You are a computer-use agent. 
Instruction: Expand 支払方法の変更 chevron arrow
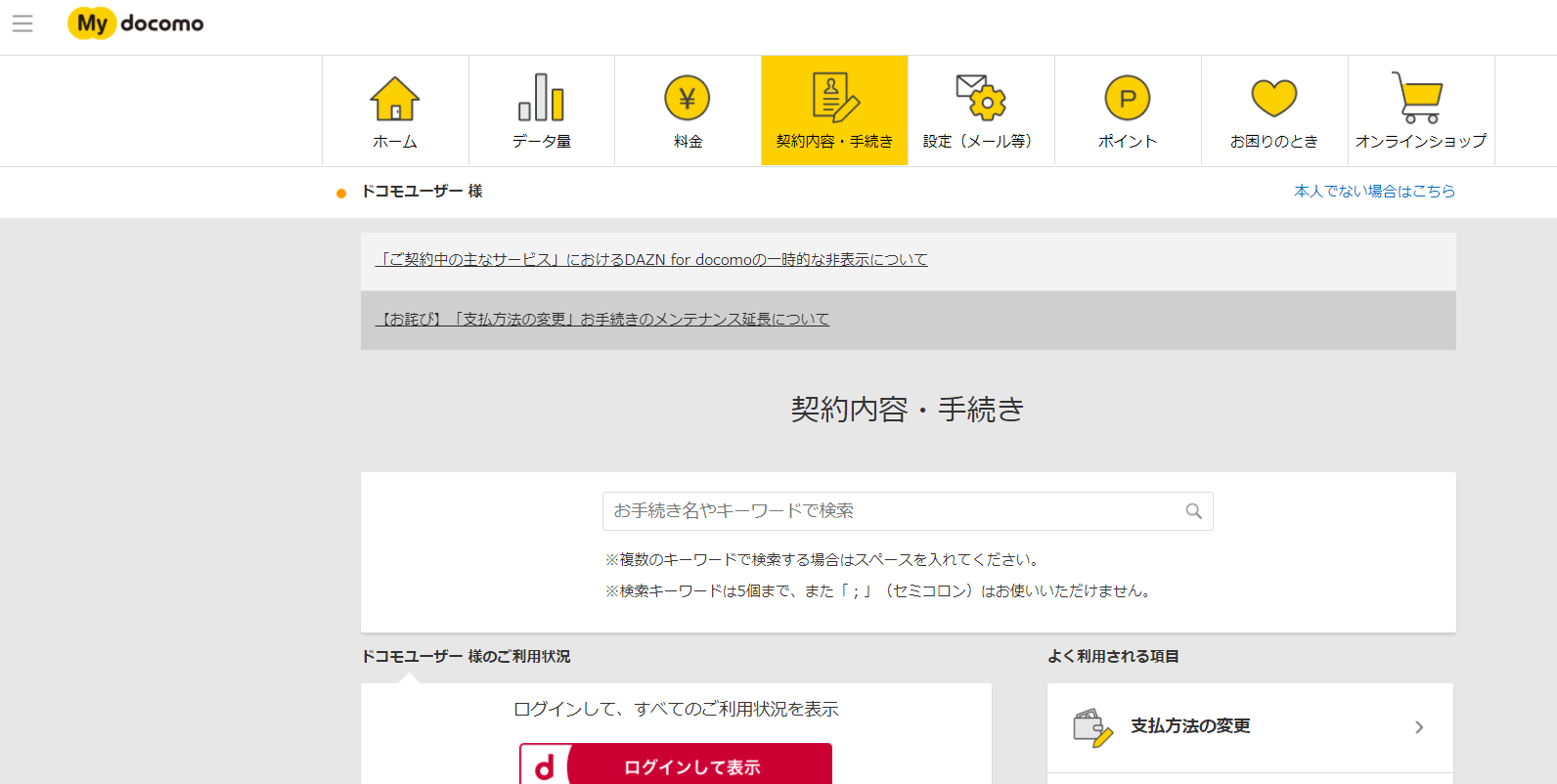[1419, 727]
